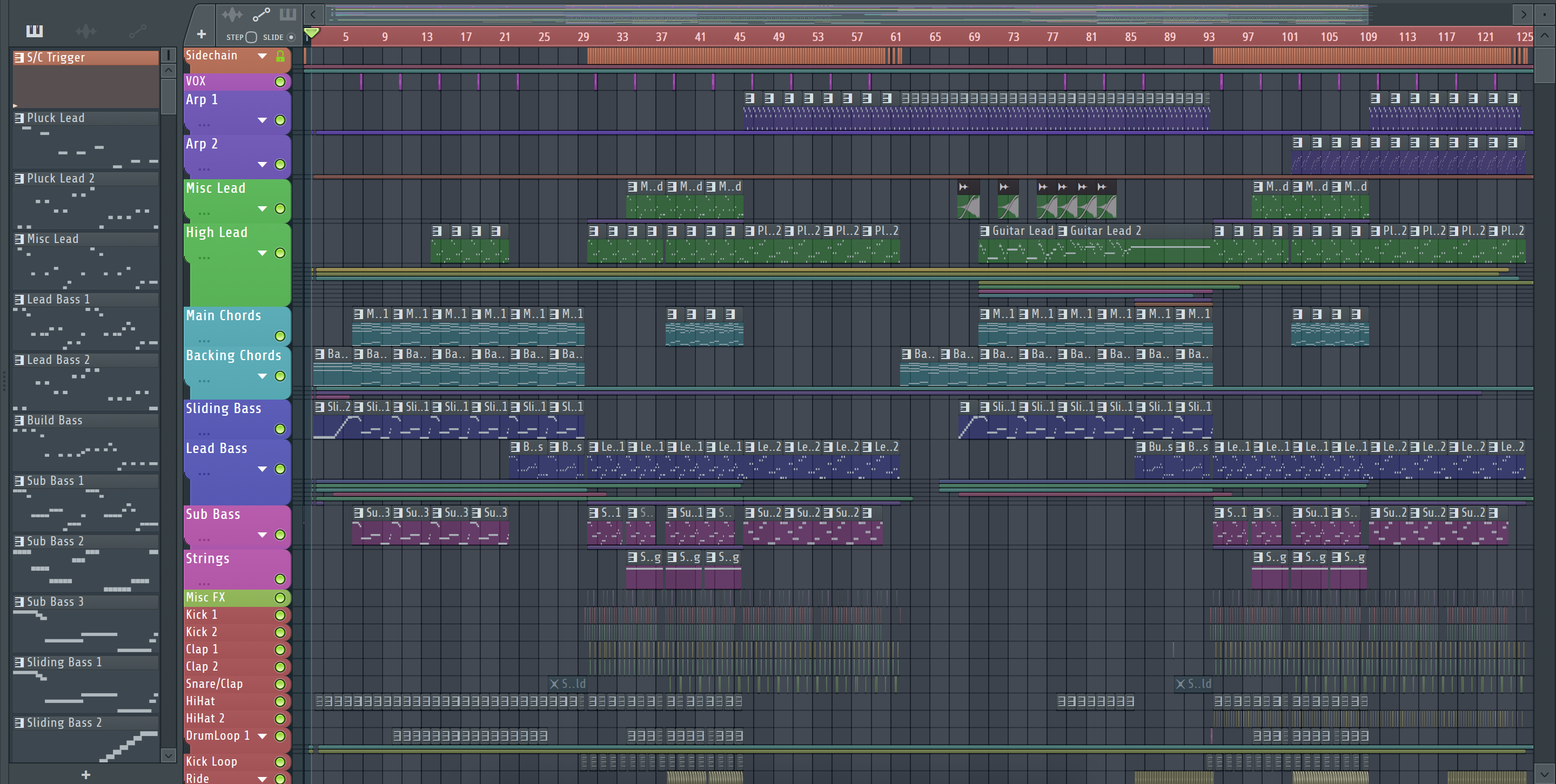Click the green playhead marker at song start

click(x=312, y=33)
